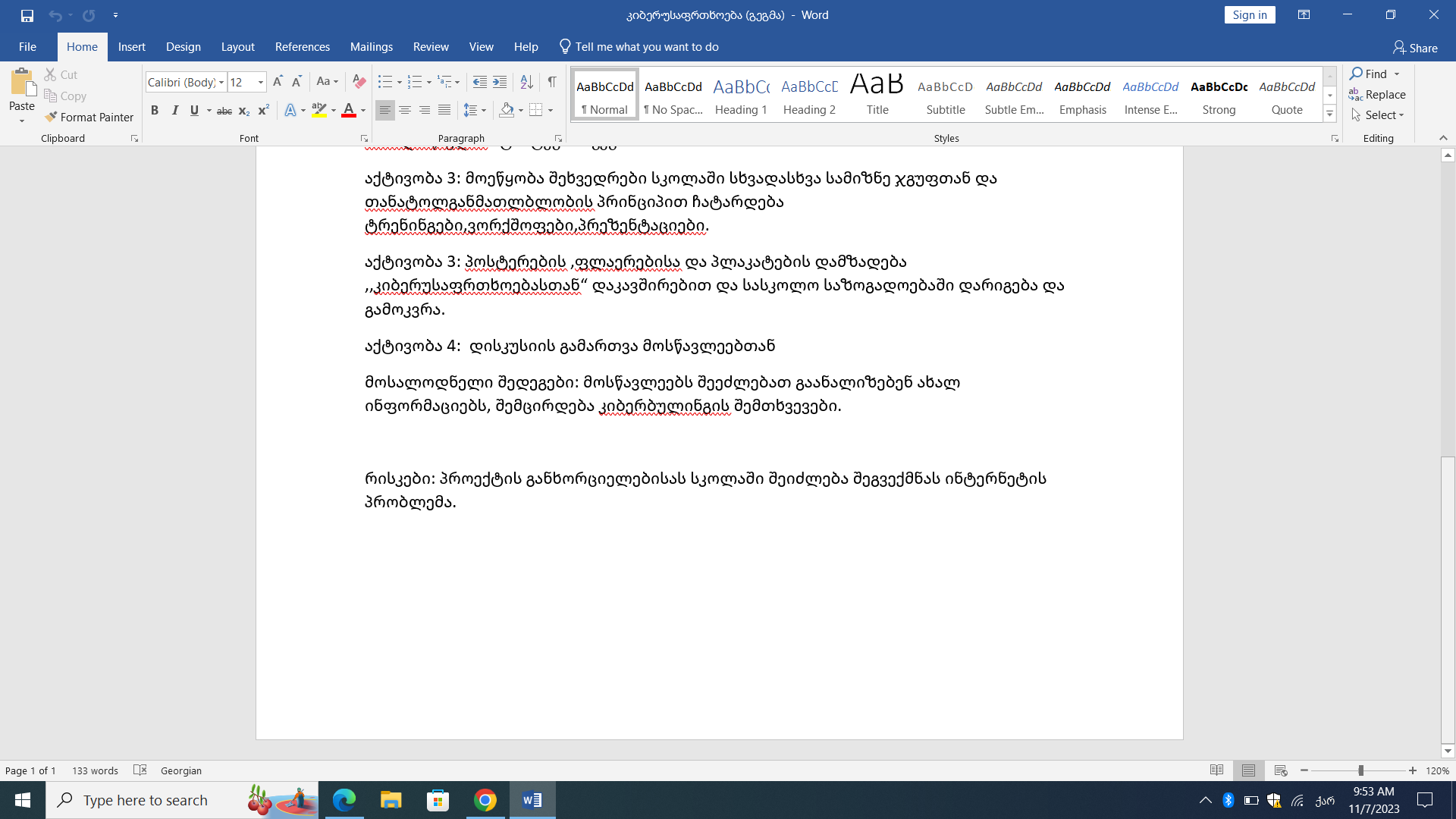This screenshot has height=819, width=1456.
Task: Increase font size with grow icon
Action: pos(278,82)
